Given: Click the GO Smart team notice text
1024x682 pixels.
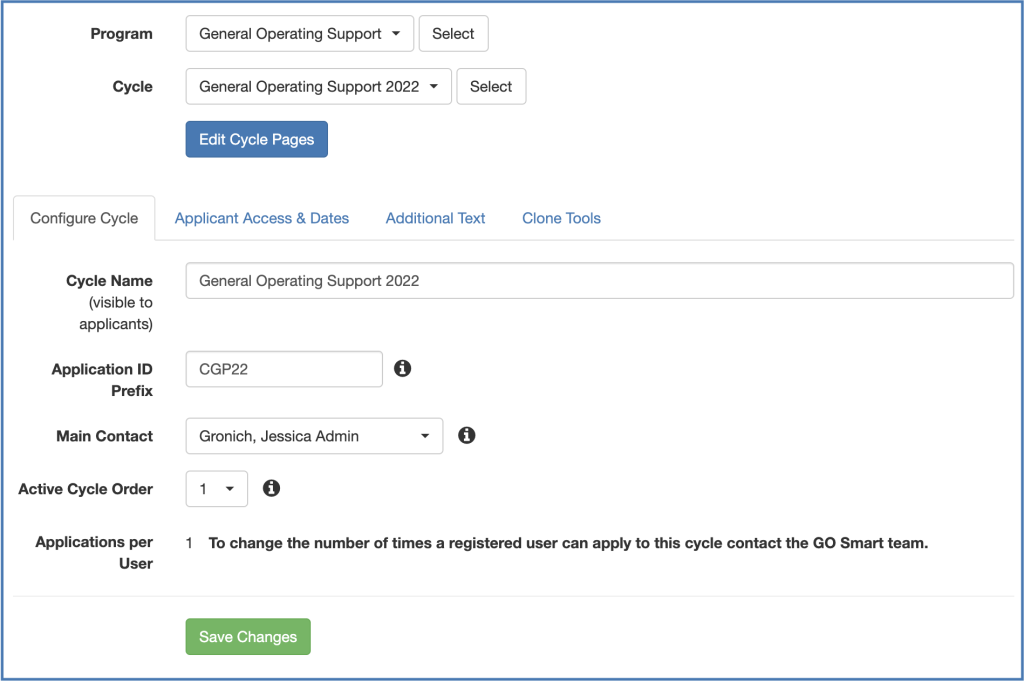Looking at the screenshot, I should pos(568,543).
